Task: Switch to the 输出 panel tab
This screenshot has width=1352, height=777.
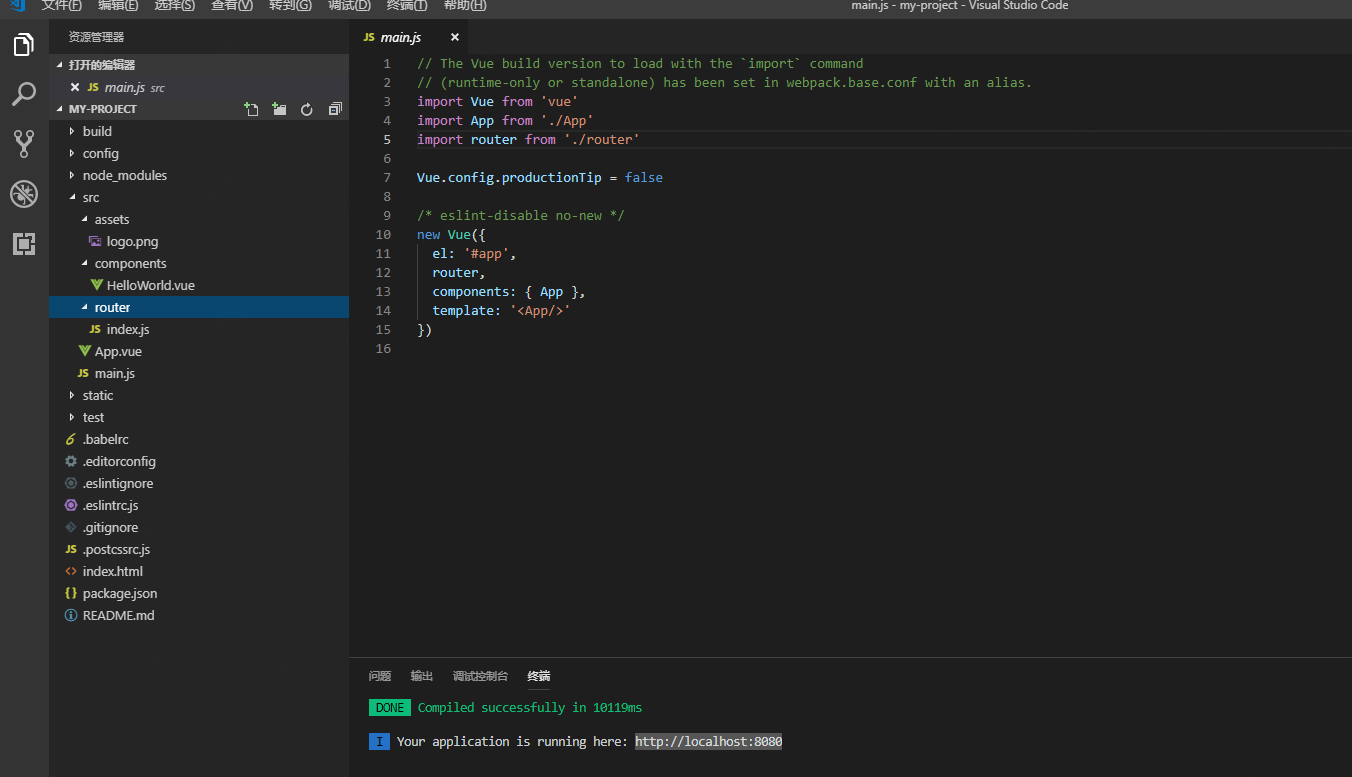Action: pyautogui.click(x=422, y=676)
